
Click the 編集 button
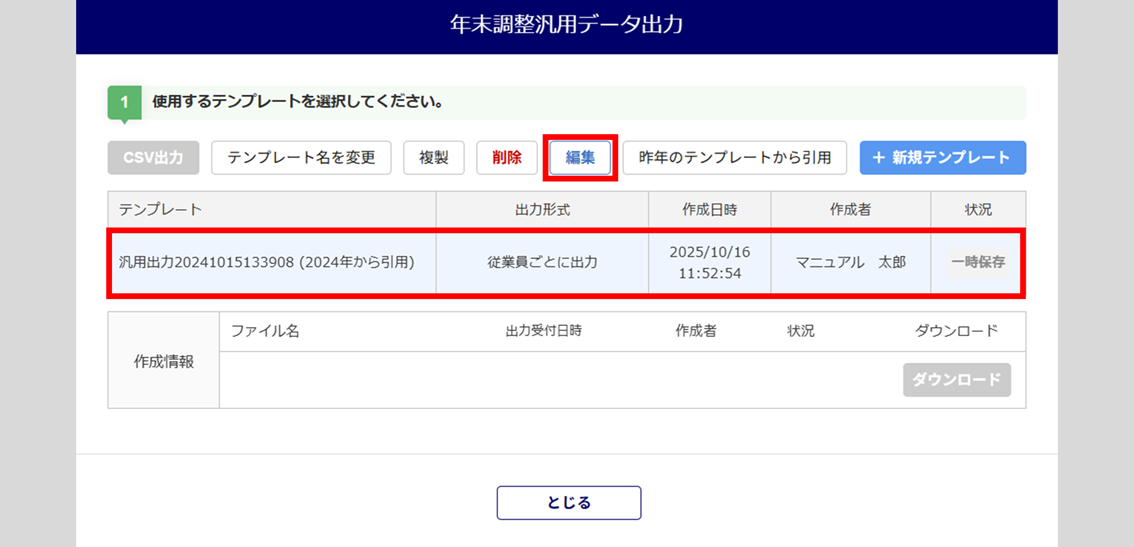[580, 158]
